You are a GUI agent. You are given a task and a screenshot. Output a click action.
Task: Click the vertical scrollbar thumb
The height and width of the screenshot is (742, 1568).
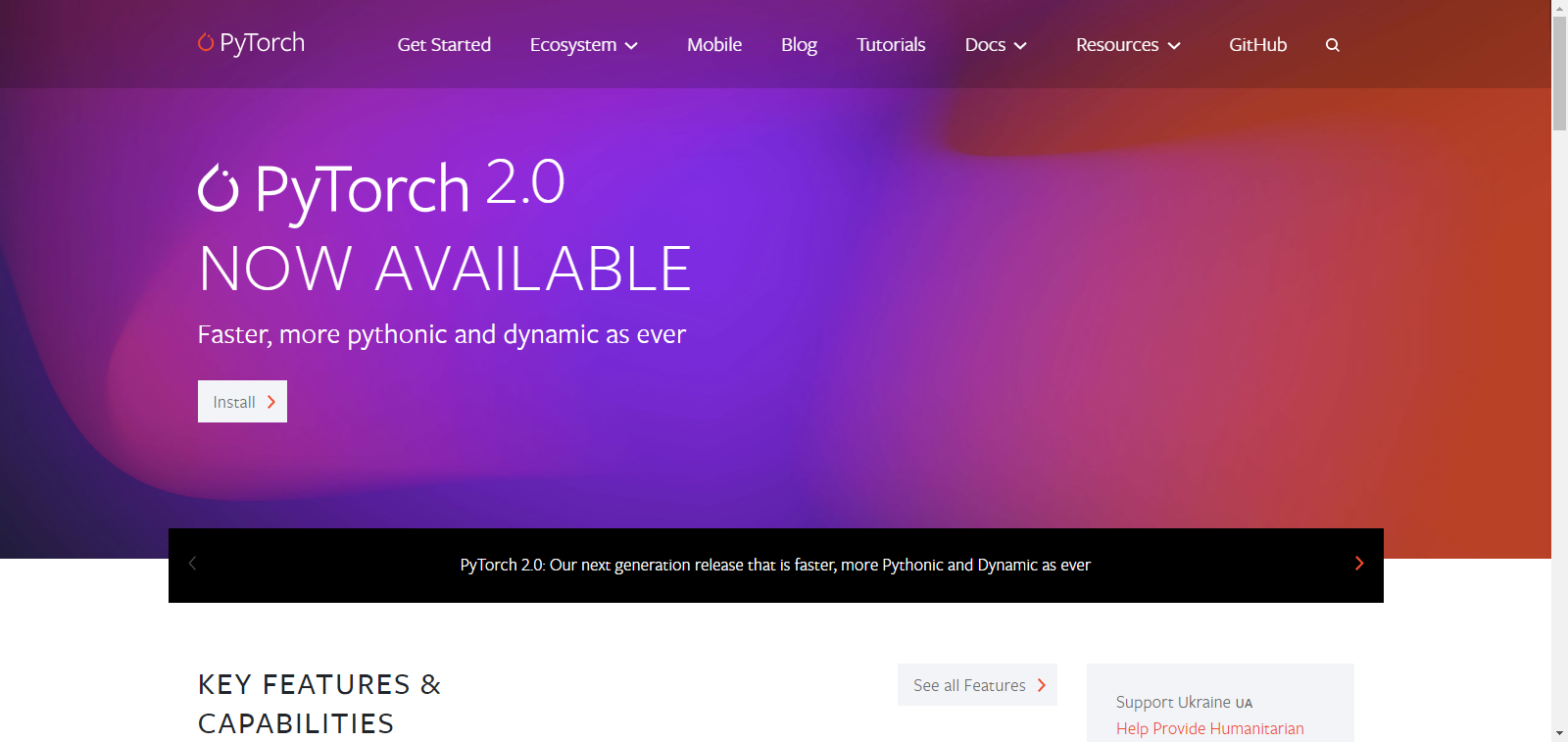tap(1559, 74)
